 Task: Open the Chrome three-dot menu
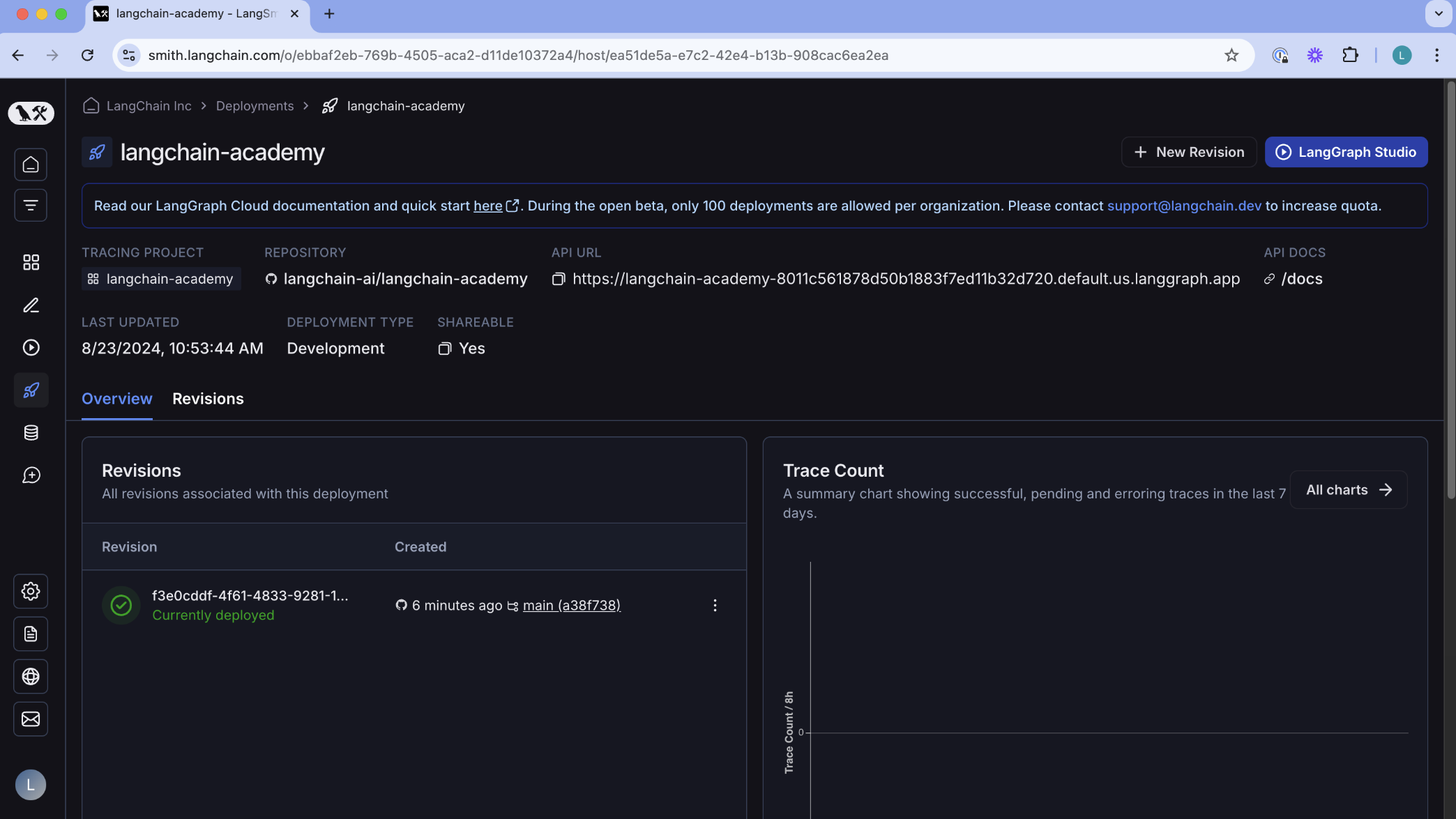click(x=1437, y=55)
